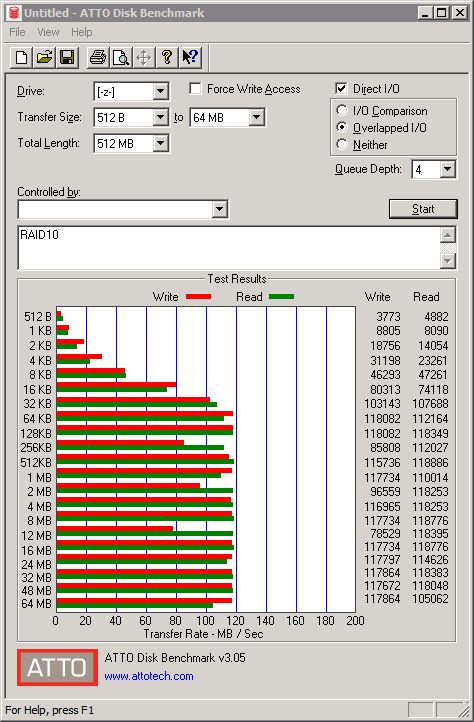
Task: Visit the www.attotech.com link
Action: (149, 676)
